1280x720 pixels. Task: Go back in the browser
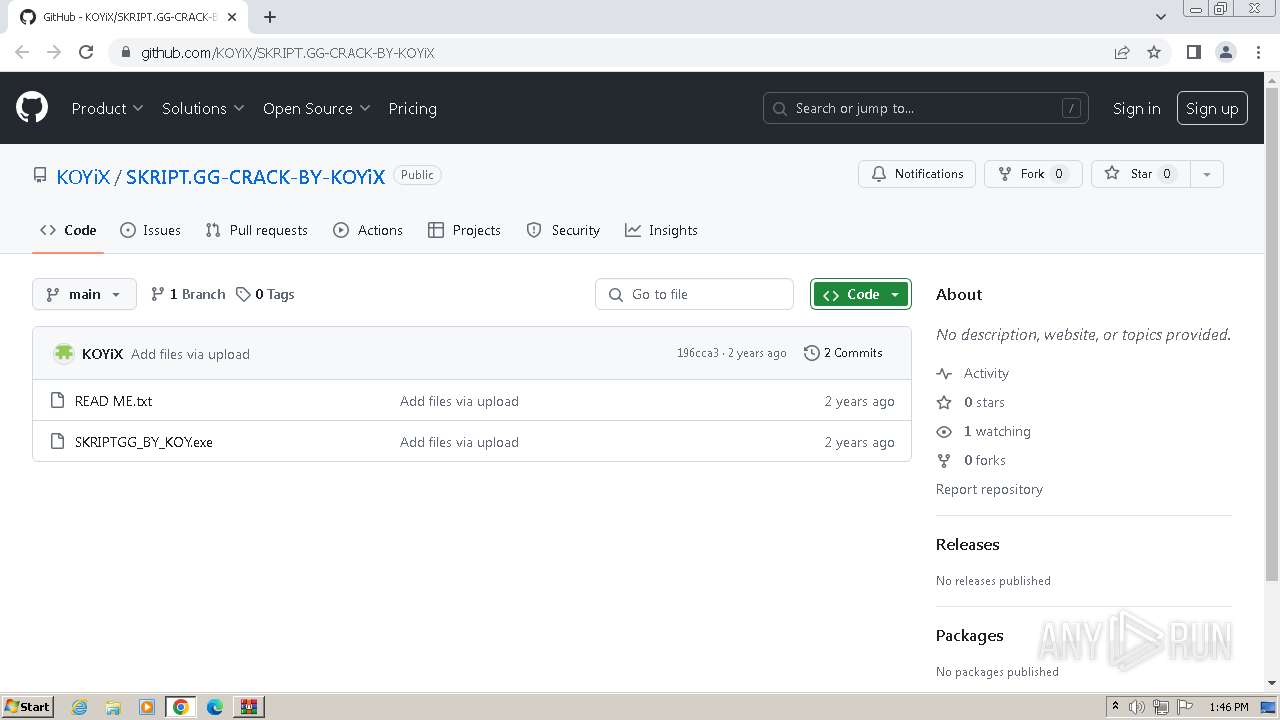point(22,52)
